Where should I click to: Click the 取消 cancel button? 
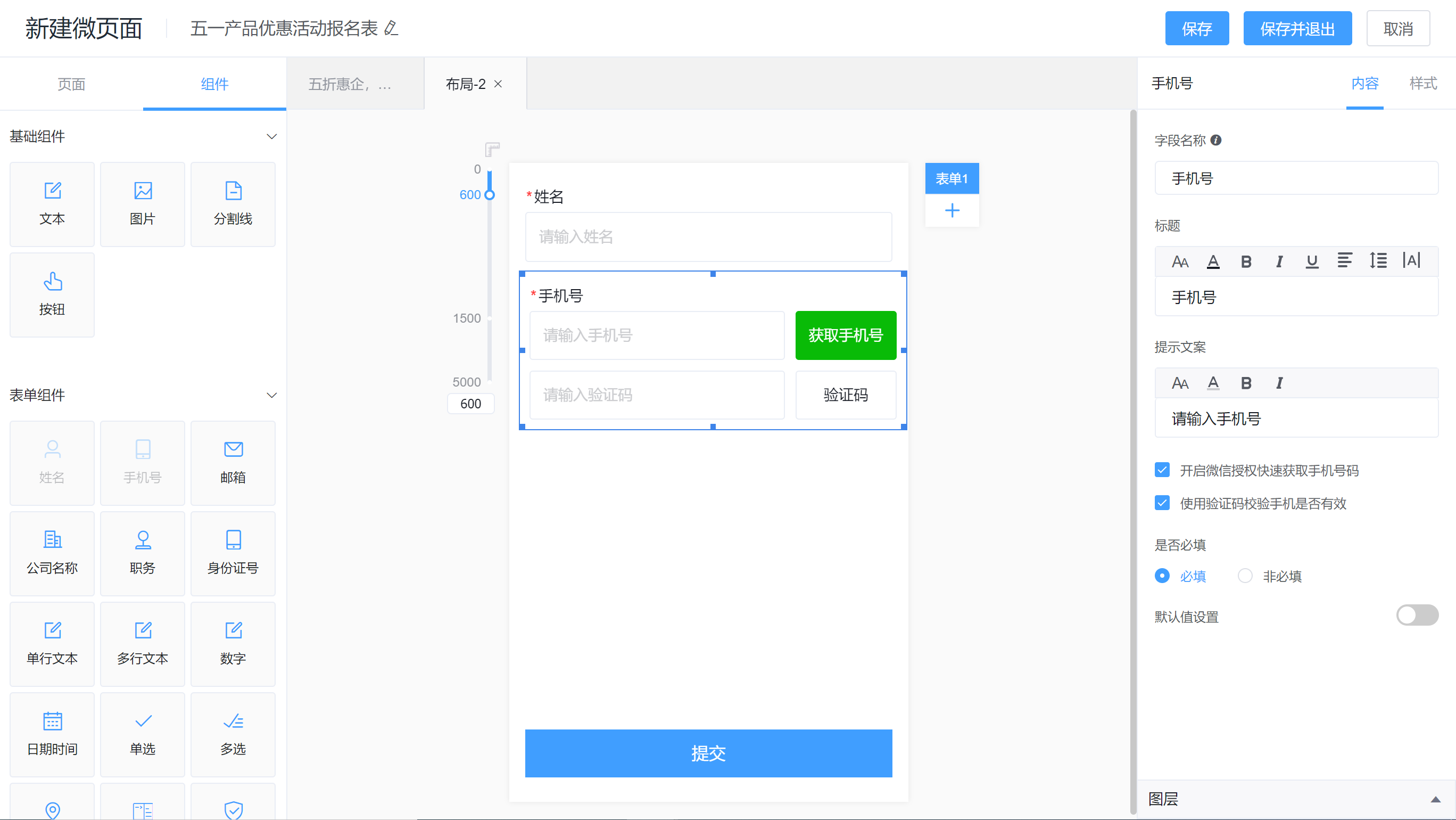1399,28
